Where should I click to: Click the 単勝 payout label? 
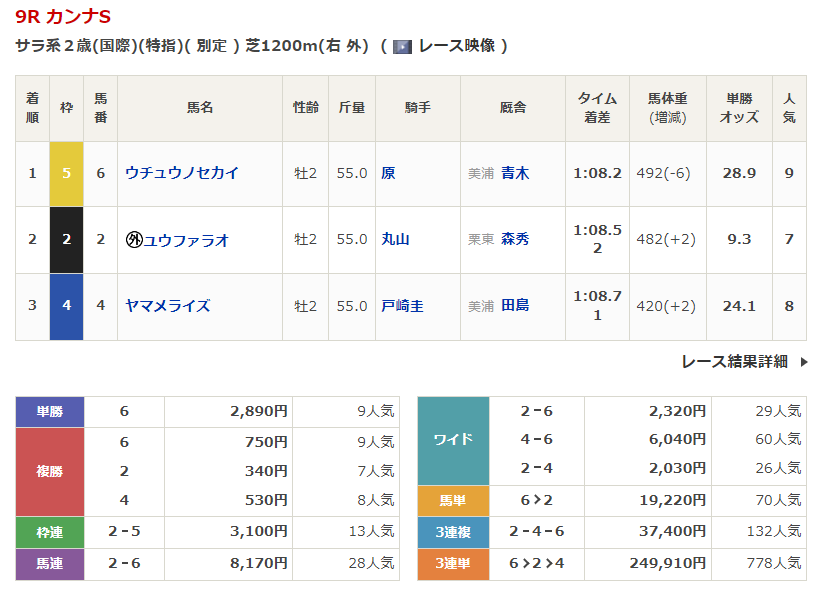tap(50, 411)
